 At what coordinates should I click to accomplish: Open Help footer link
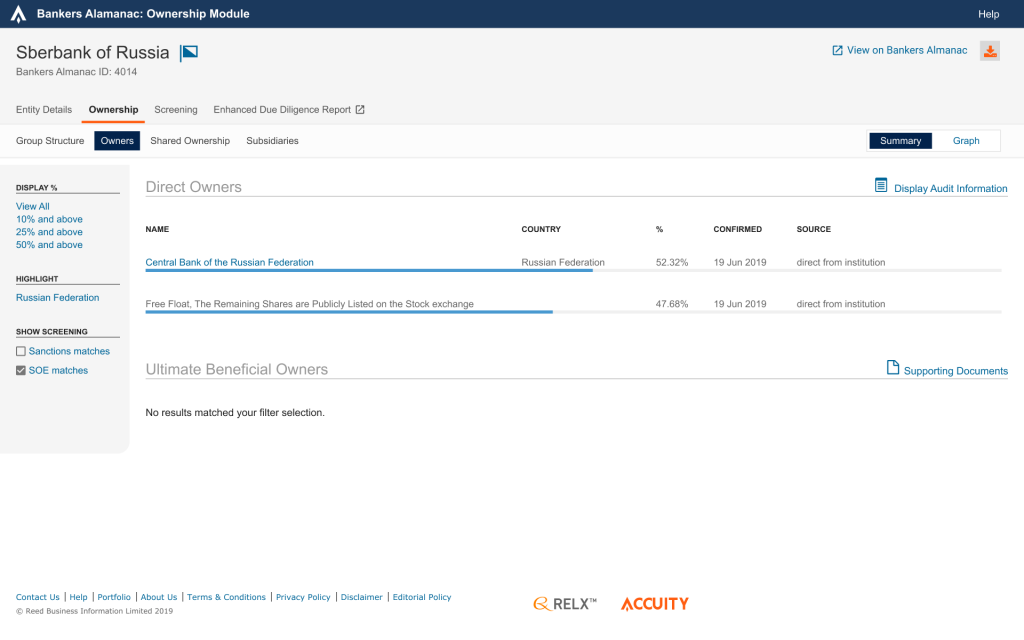[x=78, y=598]
